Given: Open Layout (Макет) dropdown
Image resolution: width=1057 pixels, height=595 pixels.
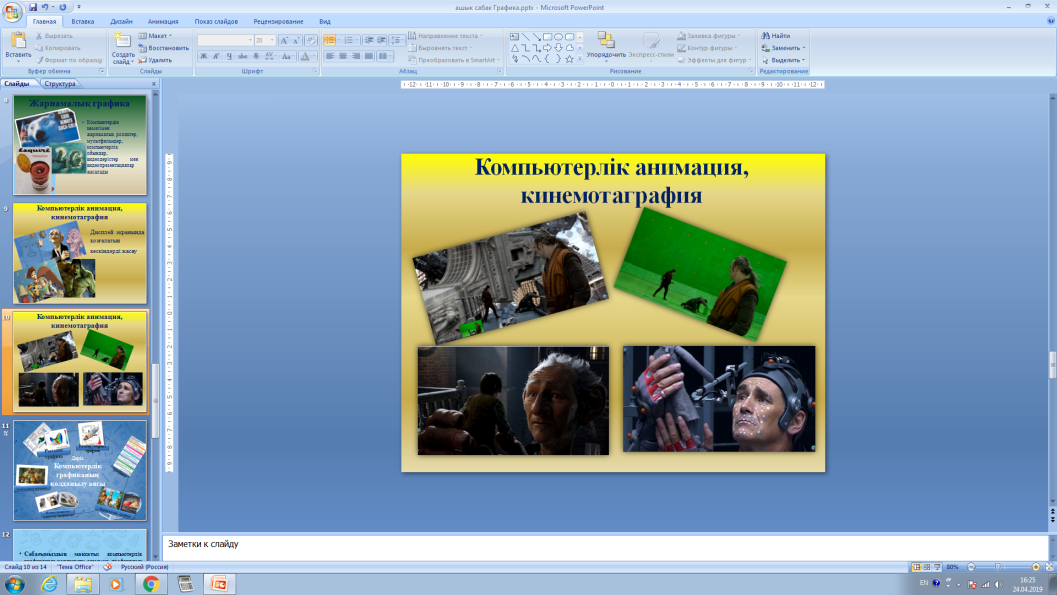Looking at the screenshot, I should (x=156, y=36).
